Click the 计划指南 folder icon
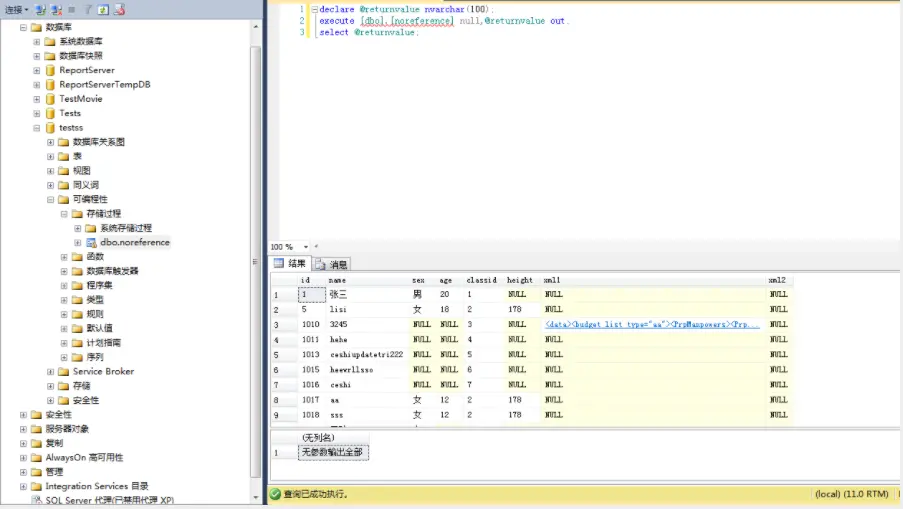The height and width of the screenshot is (509, 903). [77, 343]
